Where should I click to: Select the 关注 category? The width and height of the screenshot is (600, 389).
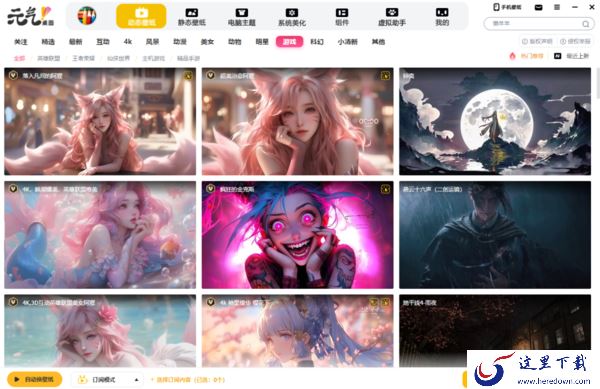click(x=21, y=42)
